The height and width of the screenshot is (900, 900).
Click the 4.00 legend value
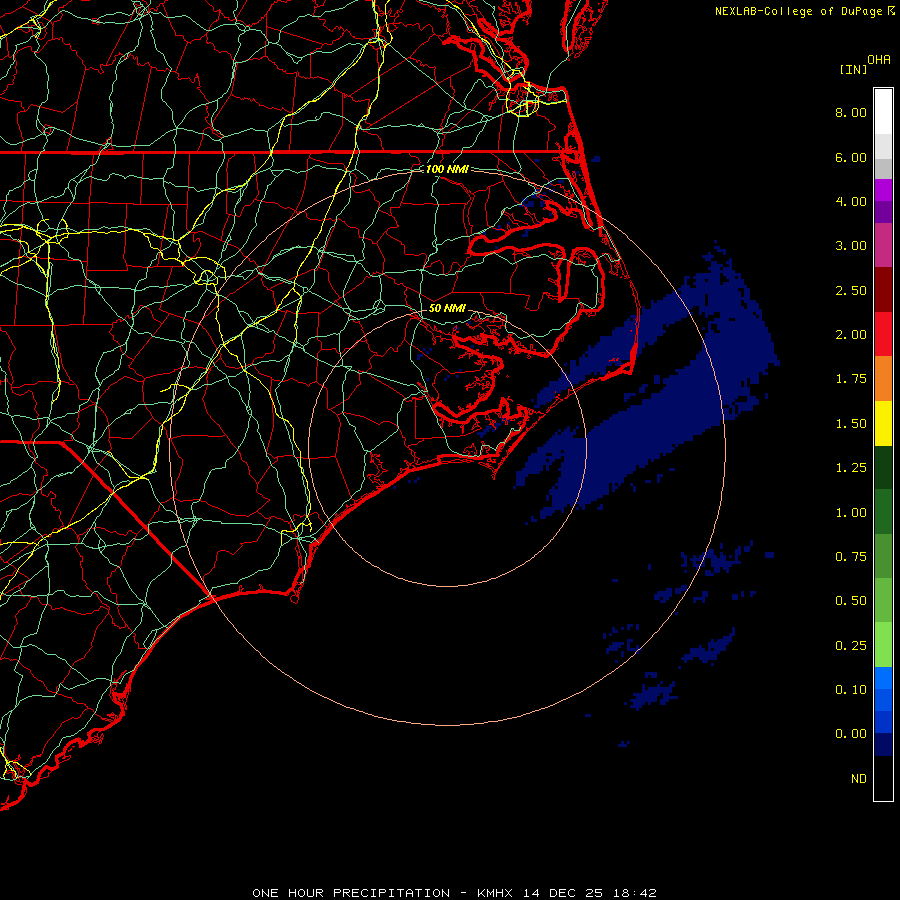(851, 201)
